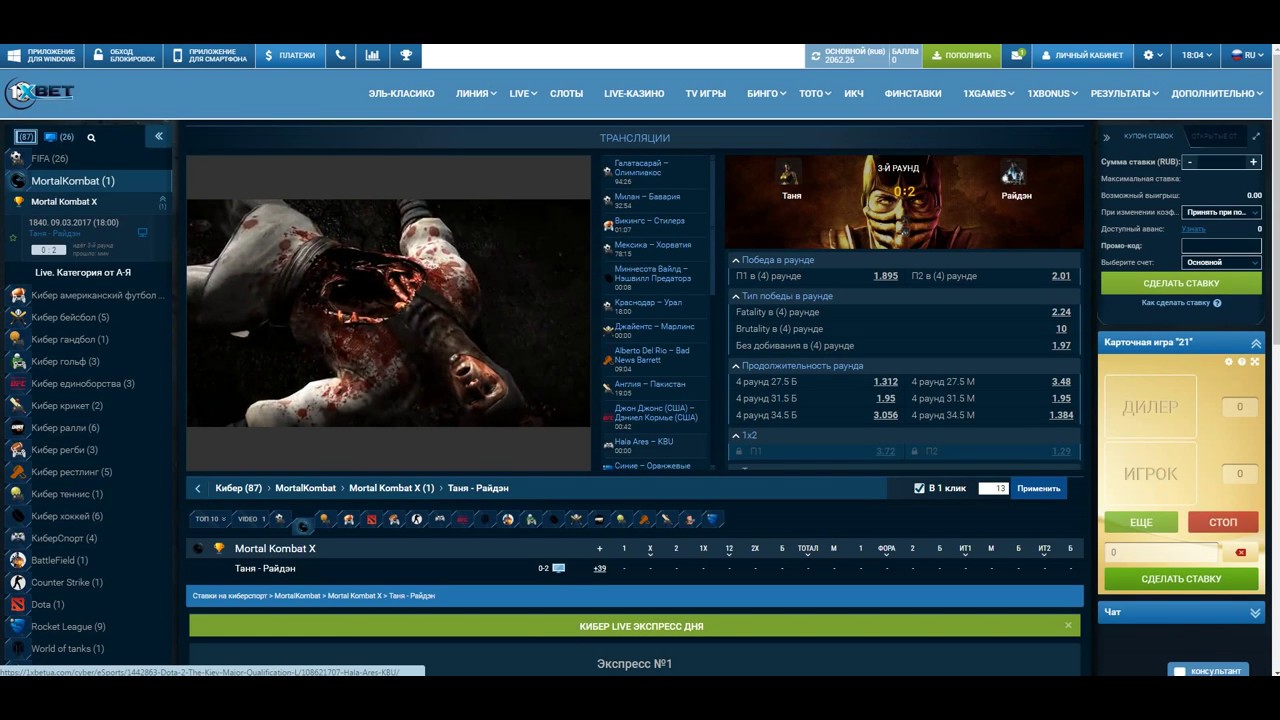
Task: Open card game 21 settings gear
Action: (x=1229, y=362)
